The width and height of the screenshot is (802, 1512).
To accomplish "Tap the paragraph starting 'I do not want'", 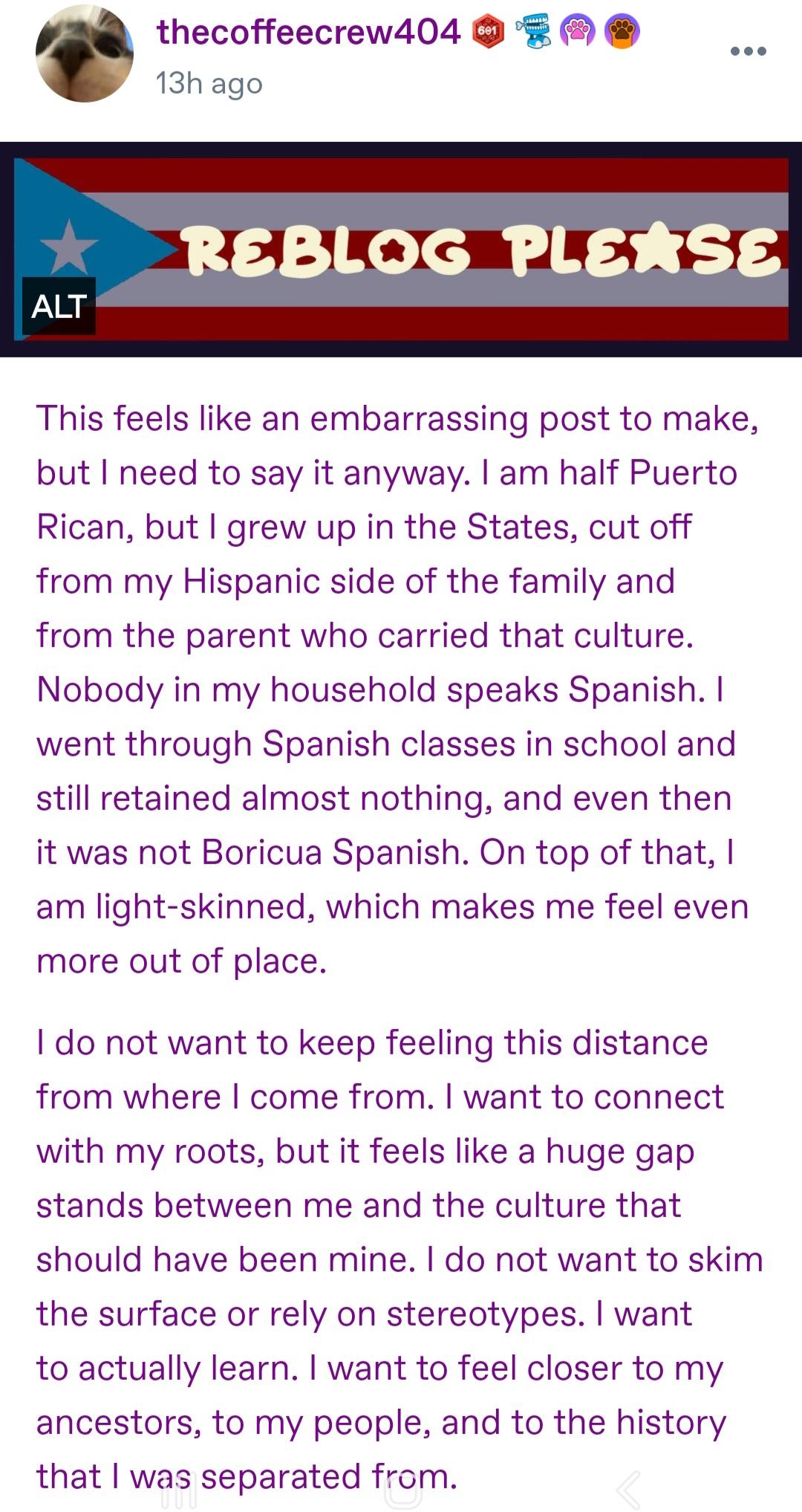I will point(394,1259).
